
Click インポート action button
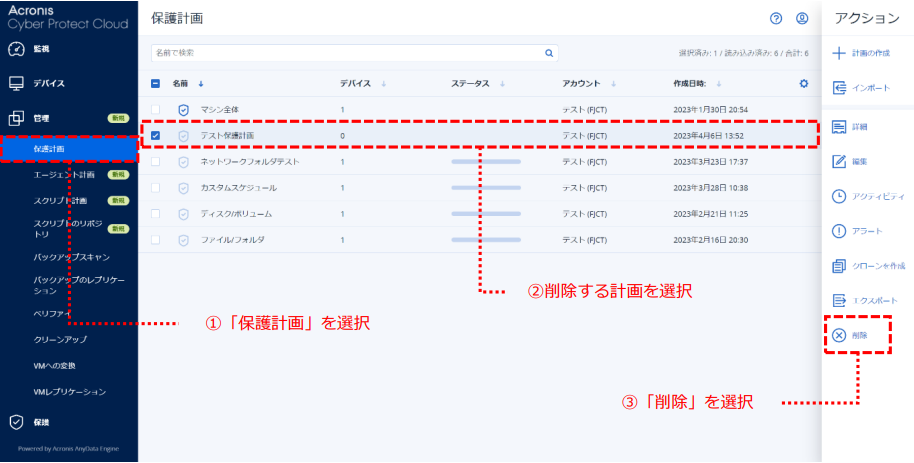(860, 89)
